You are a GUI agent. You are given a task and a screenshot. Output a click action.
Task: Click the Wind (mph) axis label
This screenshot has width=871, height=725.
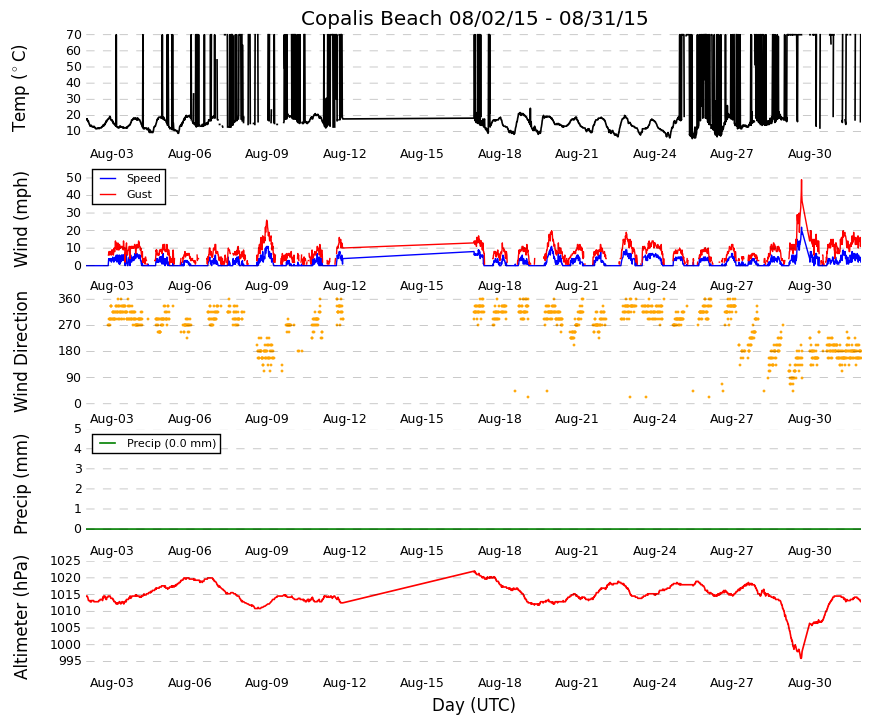tap(20, 219)
